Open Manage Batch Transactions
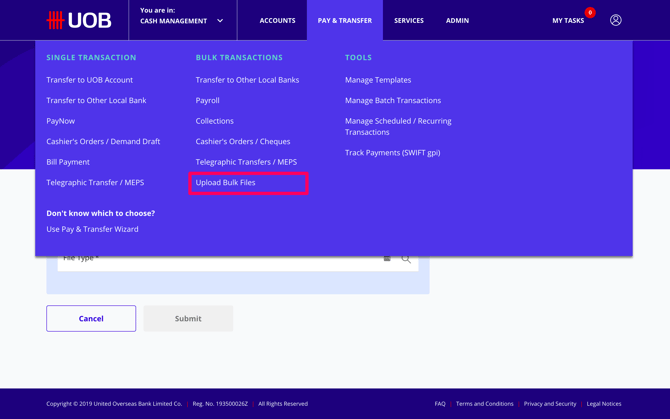The height and width of the screenshot is (419, 670). tap(393, 100)
